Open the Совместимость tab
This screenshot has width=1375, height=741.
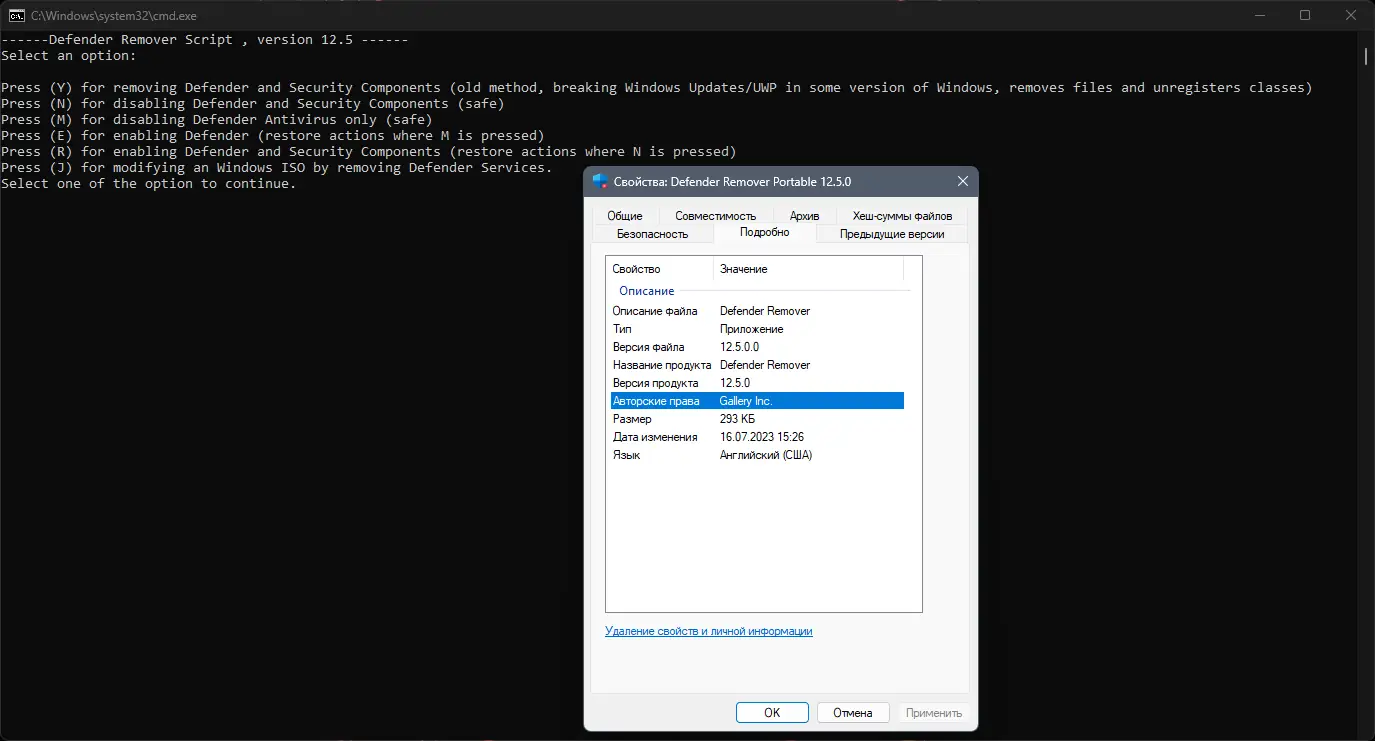(x=715, y=216)
